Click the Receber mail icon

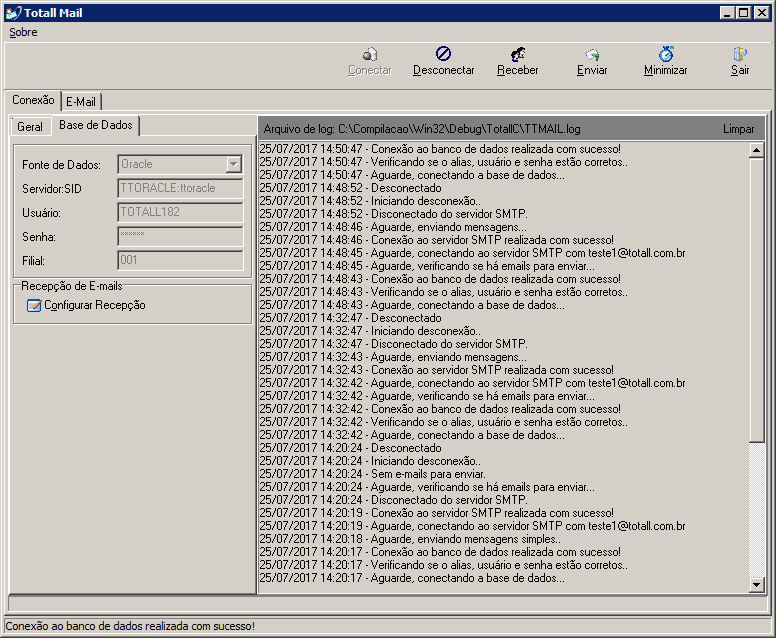coord(518,54)
